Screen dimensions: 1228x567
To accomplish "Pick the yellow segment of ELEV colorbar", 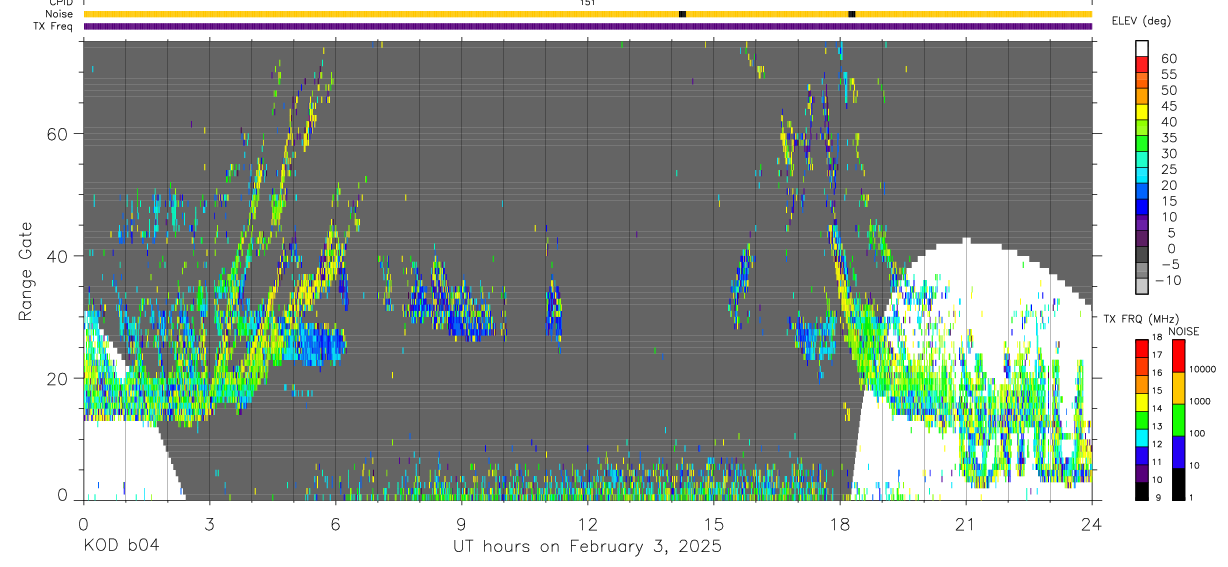I will point(1142,111).
